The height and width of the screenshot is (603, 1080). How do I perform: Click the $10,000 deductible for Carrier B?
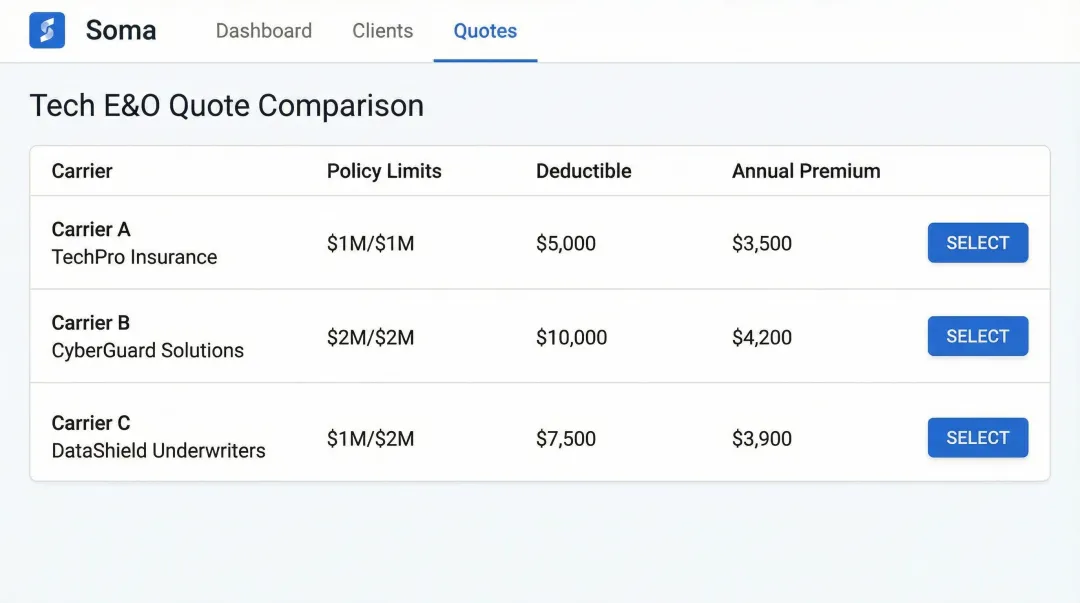pos(571,337)
